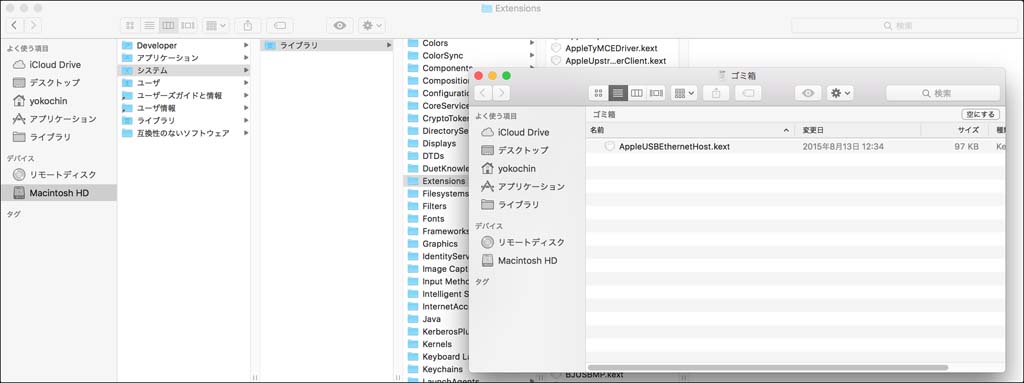Sort by 名前 column header
Screen dimensions: 1024x383
(690, 130)
